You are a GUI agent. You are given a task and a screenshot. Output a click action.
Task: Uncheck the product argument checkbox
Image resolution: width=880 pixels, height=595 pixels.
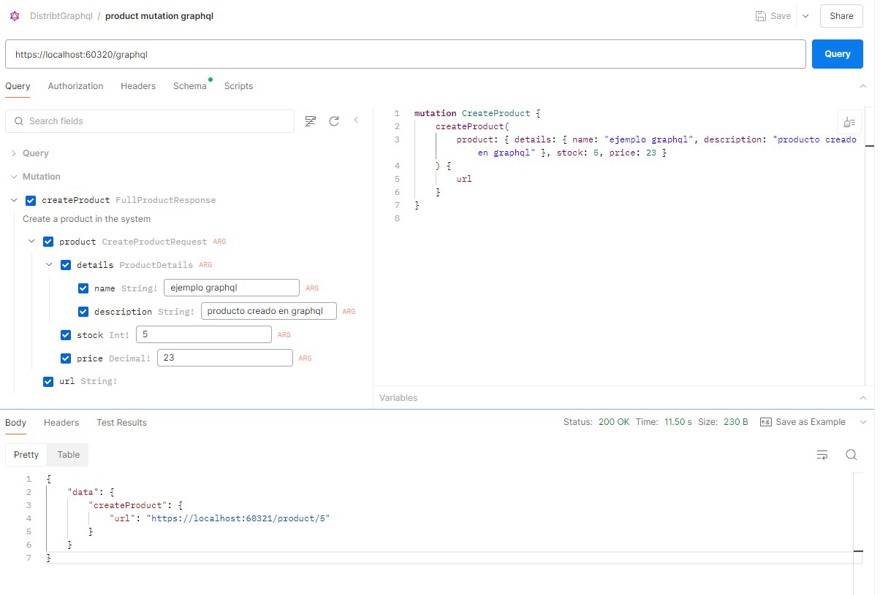(48, 241)
